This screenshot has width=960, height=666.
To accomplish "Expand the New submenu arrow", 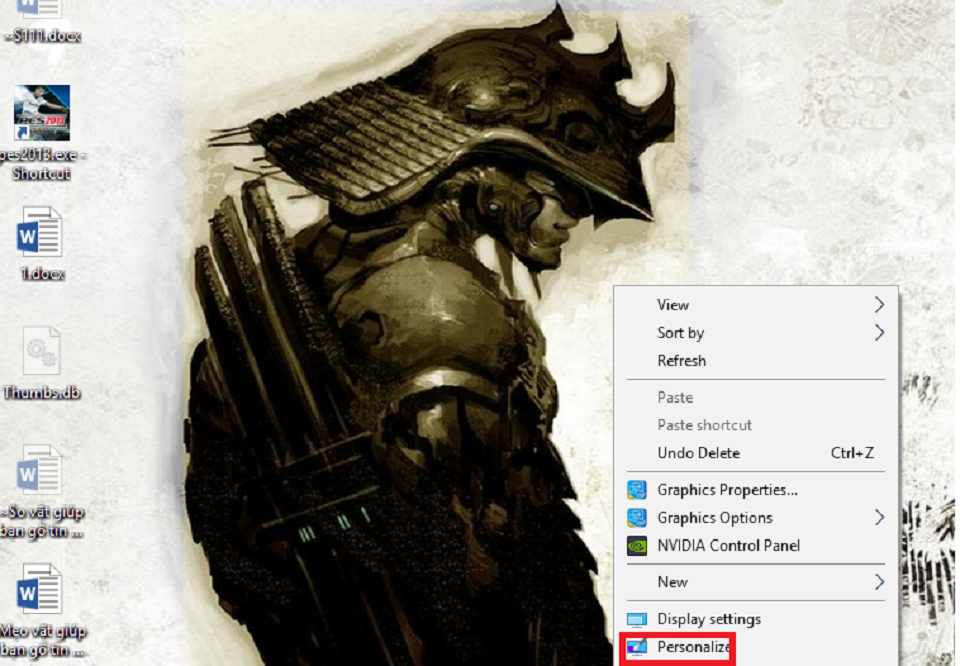I will 879,582.
